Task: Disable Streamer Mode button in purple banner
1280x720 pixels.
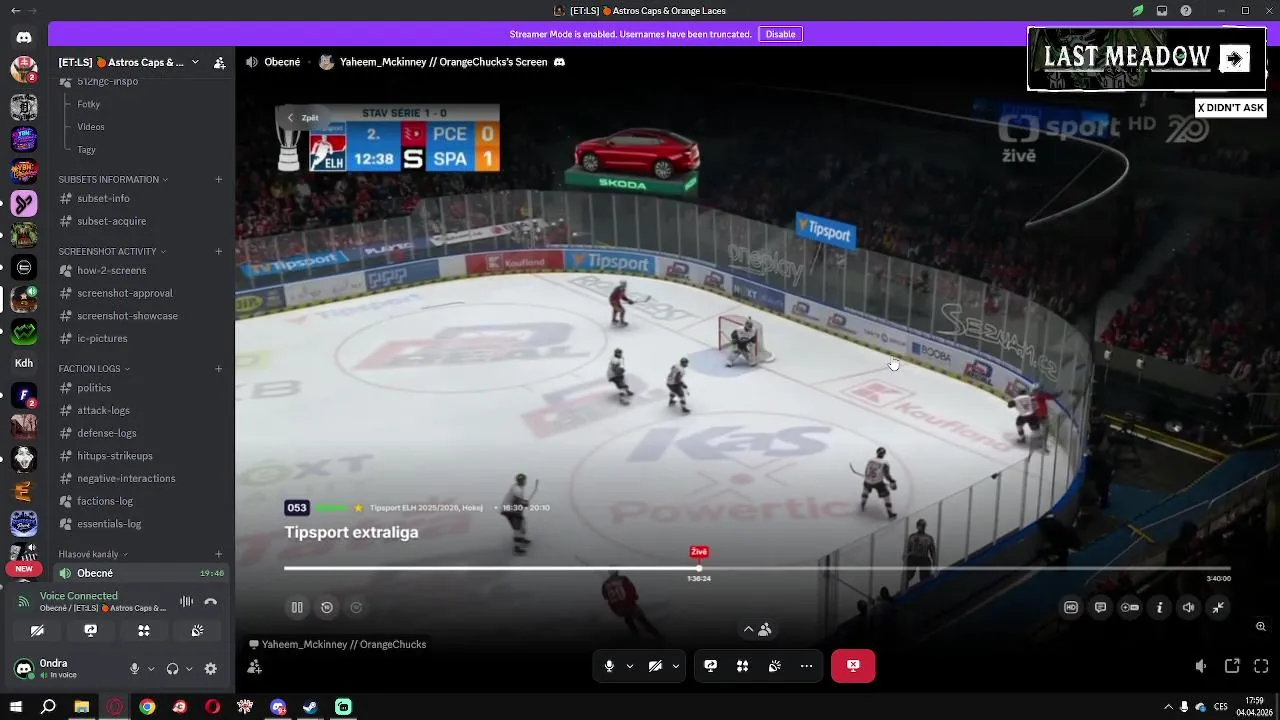Action: (x=780, y=34)
